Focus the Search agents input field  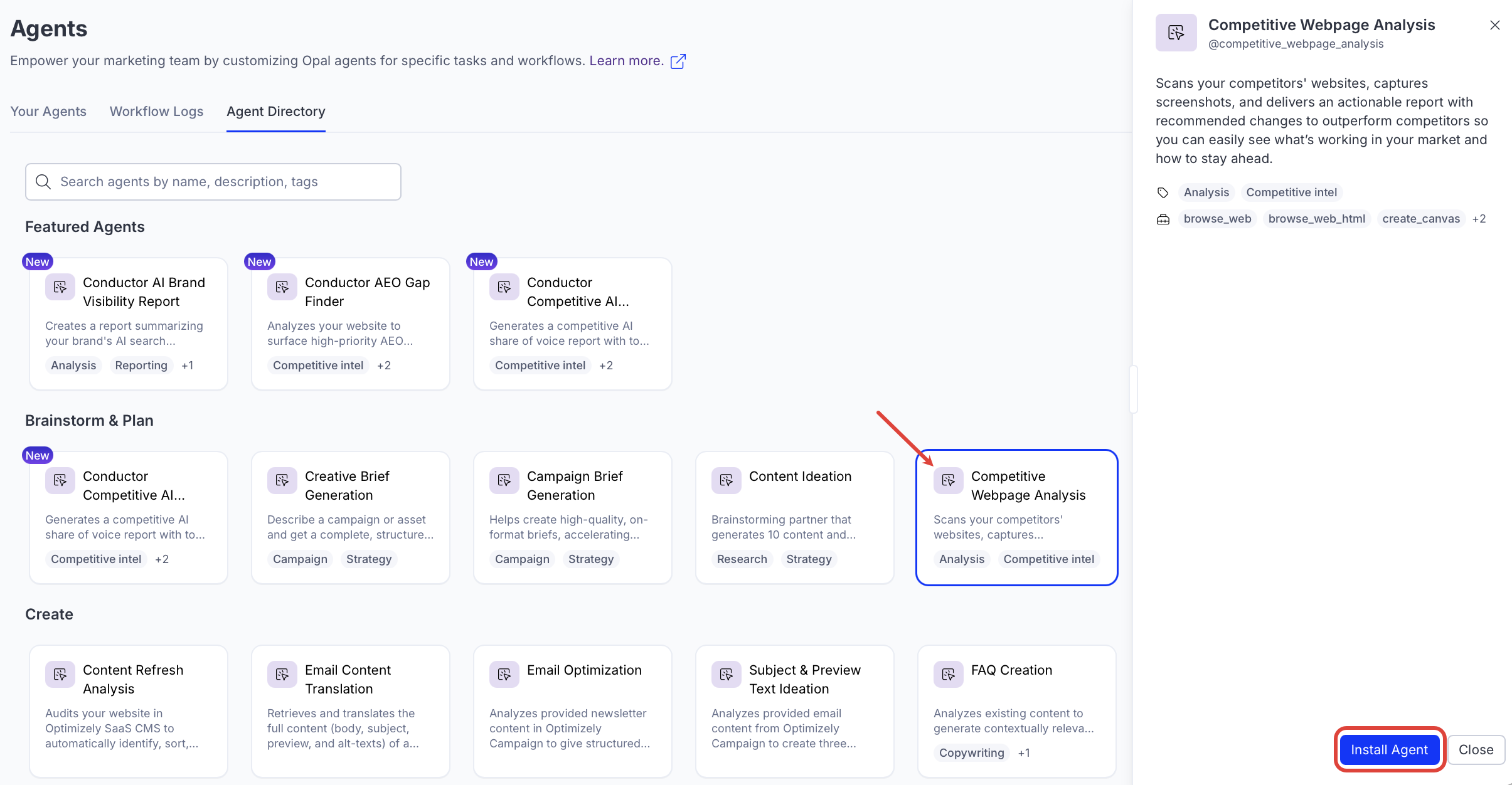click(x=213, y=182)
